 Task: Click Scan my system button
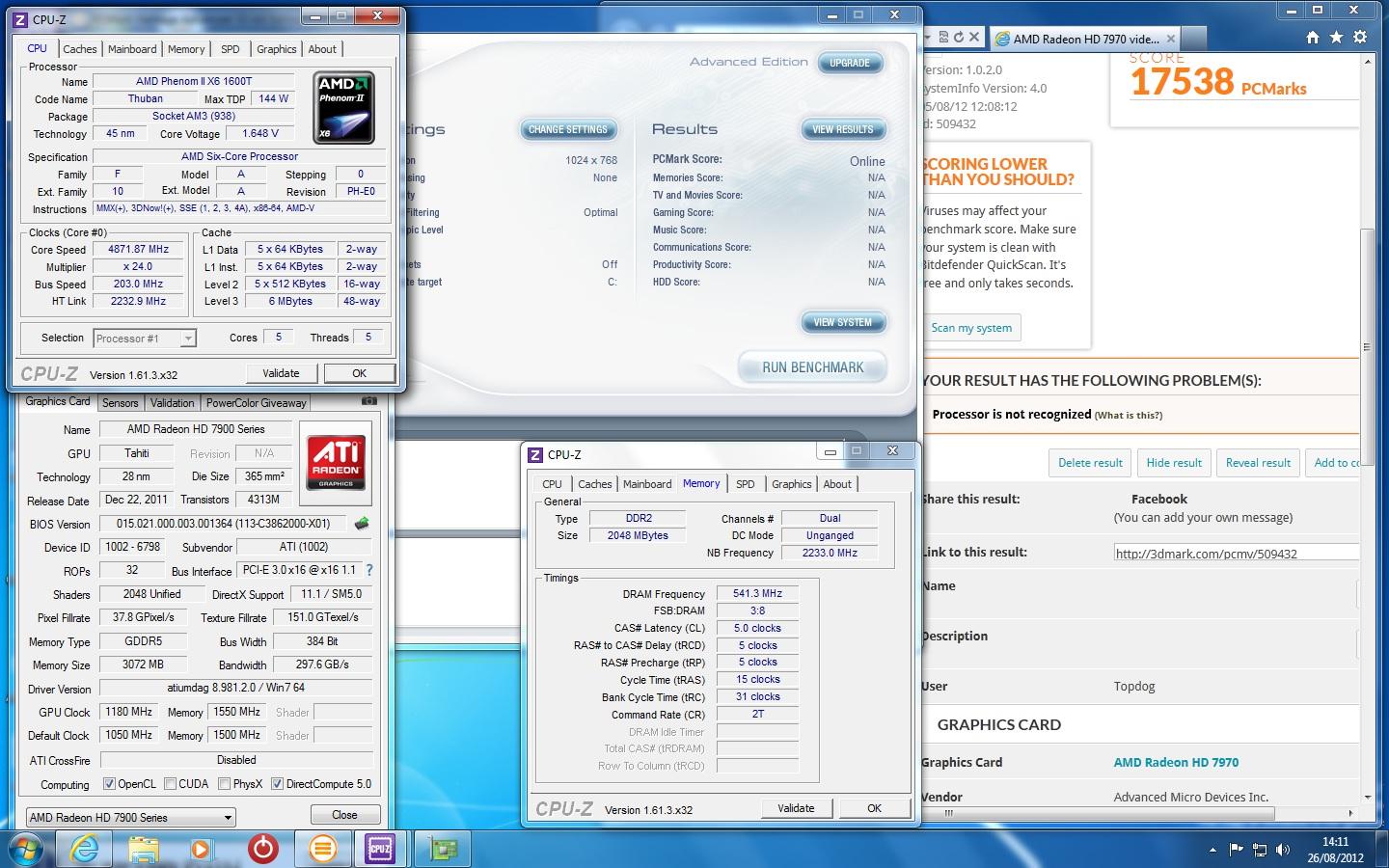(x=971, y=328)
